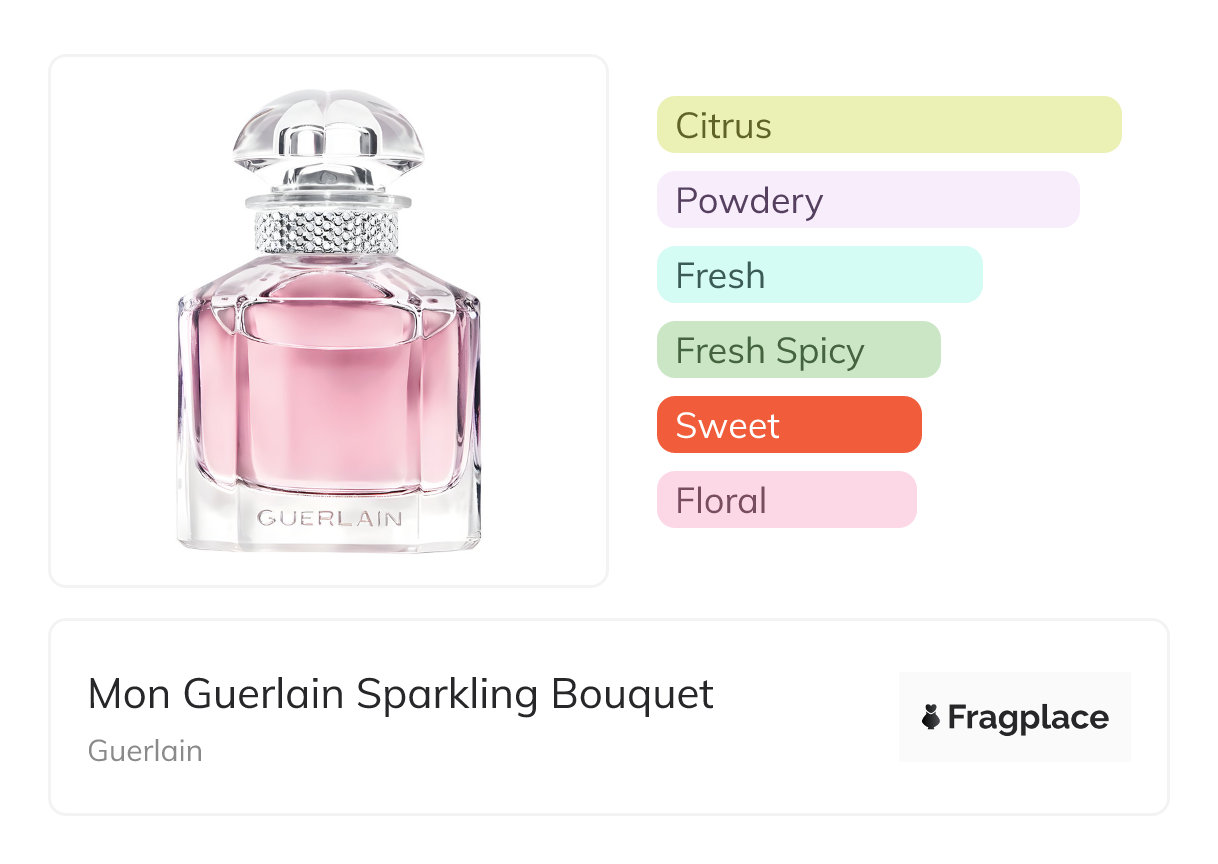Viewport: 1218px width, 864px height.
Task: Click the GUERLAIN engraving on the bottle
Action: point(329,518)
